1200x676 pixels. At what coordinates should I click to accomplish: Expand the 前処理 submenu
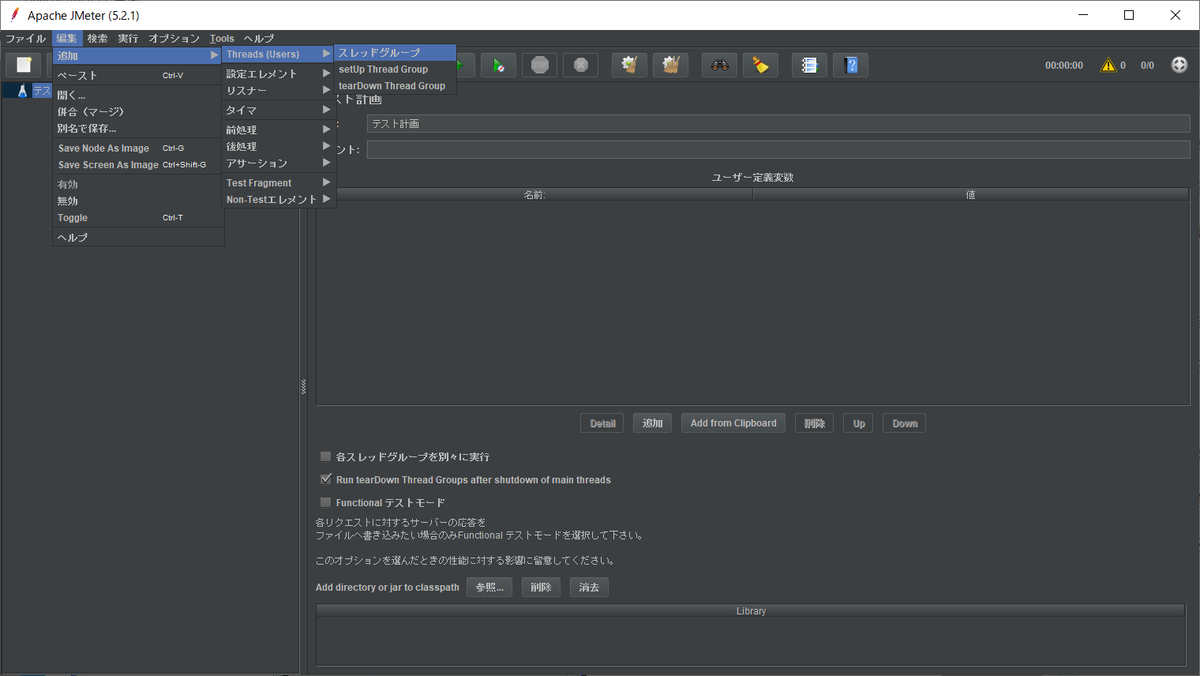click(x=278, y=130)
